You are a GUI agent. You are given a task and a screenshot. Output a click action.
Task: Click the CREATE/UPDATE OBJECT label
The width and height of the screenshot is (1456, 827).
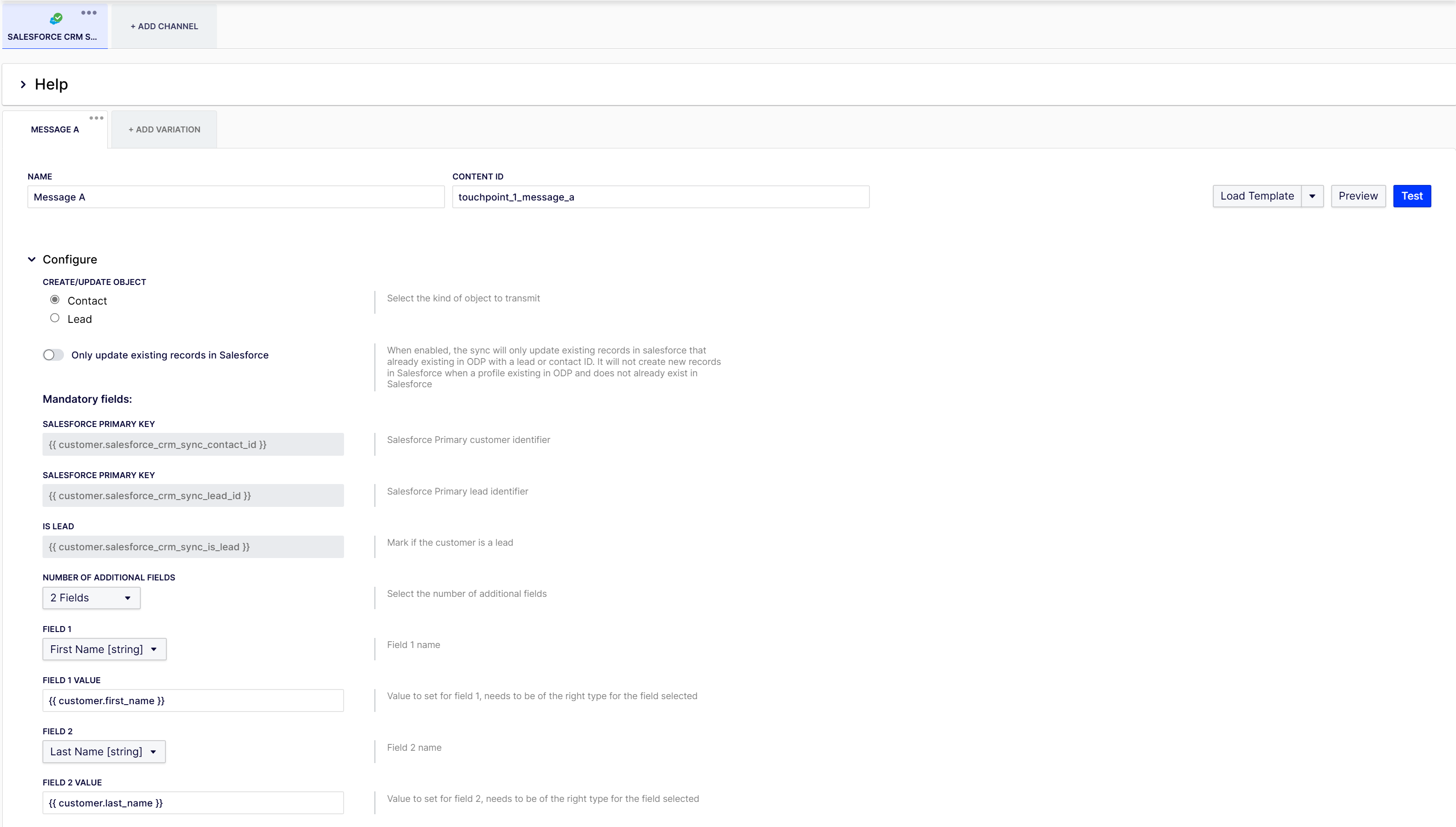click(x=94, y=282)
